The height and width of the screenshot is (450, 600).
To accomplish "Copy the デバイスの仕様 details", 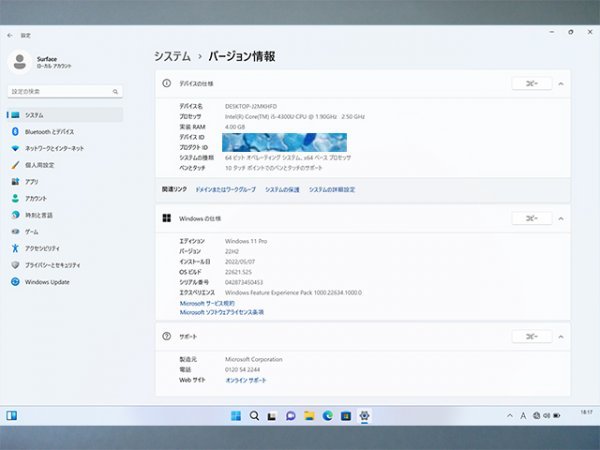I will tap(532, 83).
